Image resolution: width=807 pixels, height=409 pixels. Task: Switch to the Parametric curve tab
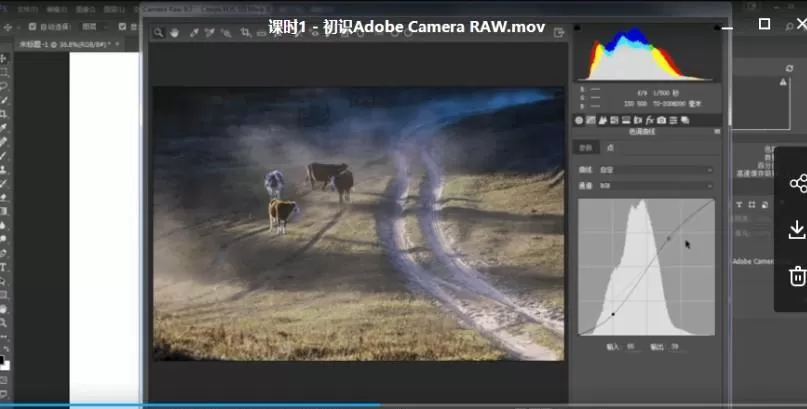pos(586,147)
